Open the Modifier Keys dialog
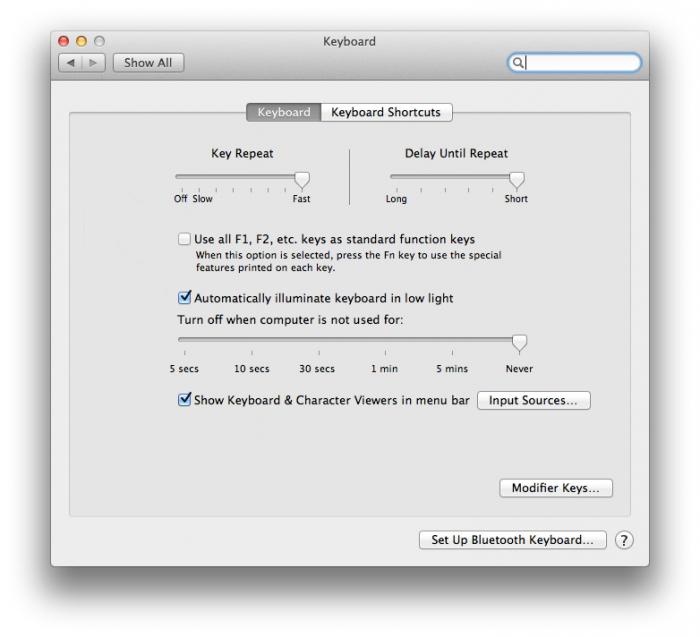This screenshot has width=700, height=637. point(556,488)
